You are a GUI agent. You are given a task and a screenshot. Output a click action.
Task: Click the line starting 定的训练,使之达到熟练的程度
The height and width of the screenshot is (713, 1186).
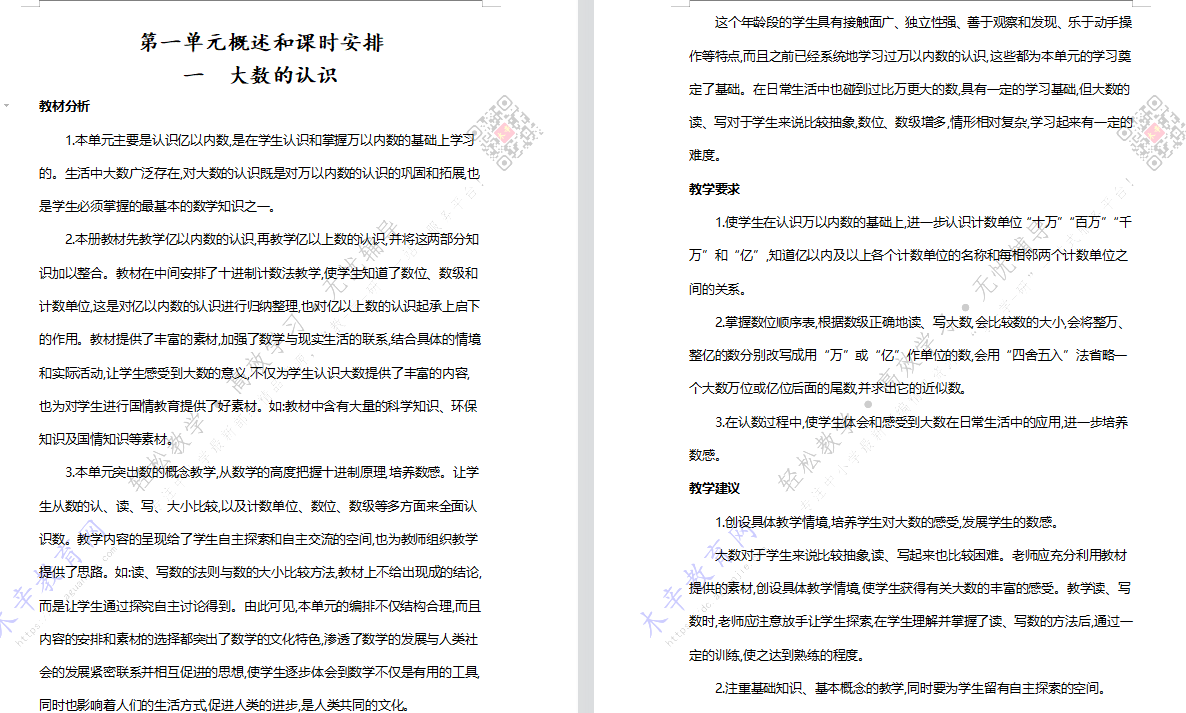point(776,655)
